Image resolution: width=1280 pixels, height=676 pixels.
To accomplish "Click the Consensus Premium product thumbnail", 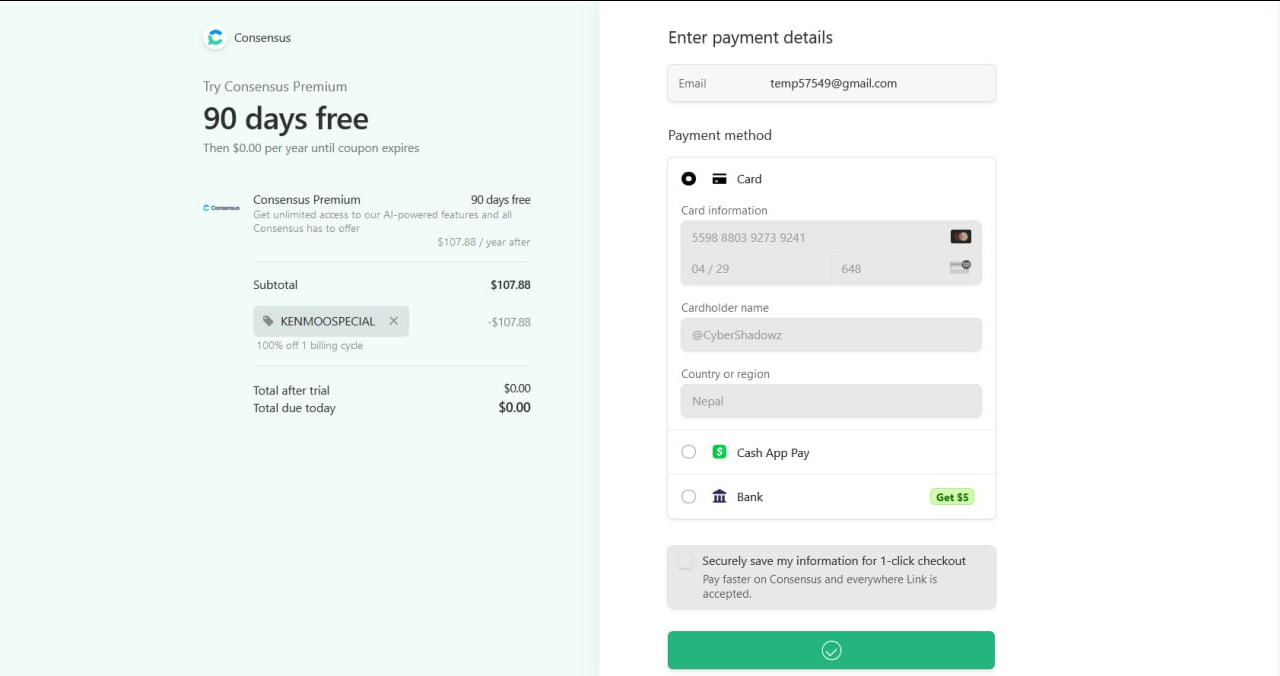I will tap(221, 208).
